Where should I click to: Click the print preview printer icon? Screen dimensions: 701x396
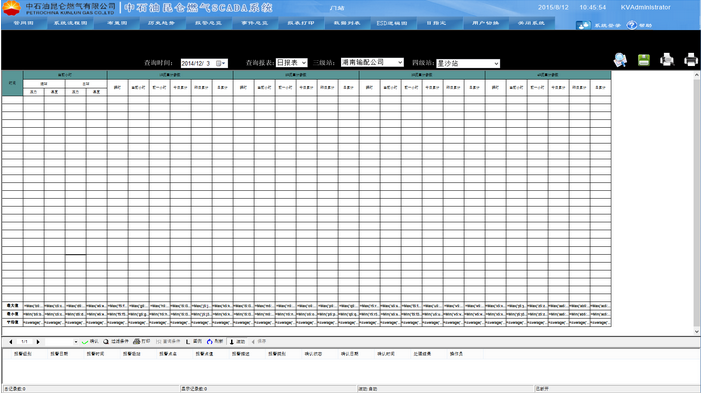point(667,59)
